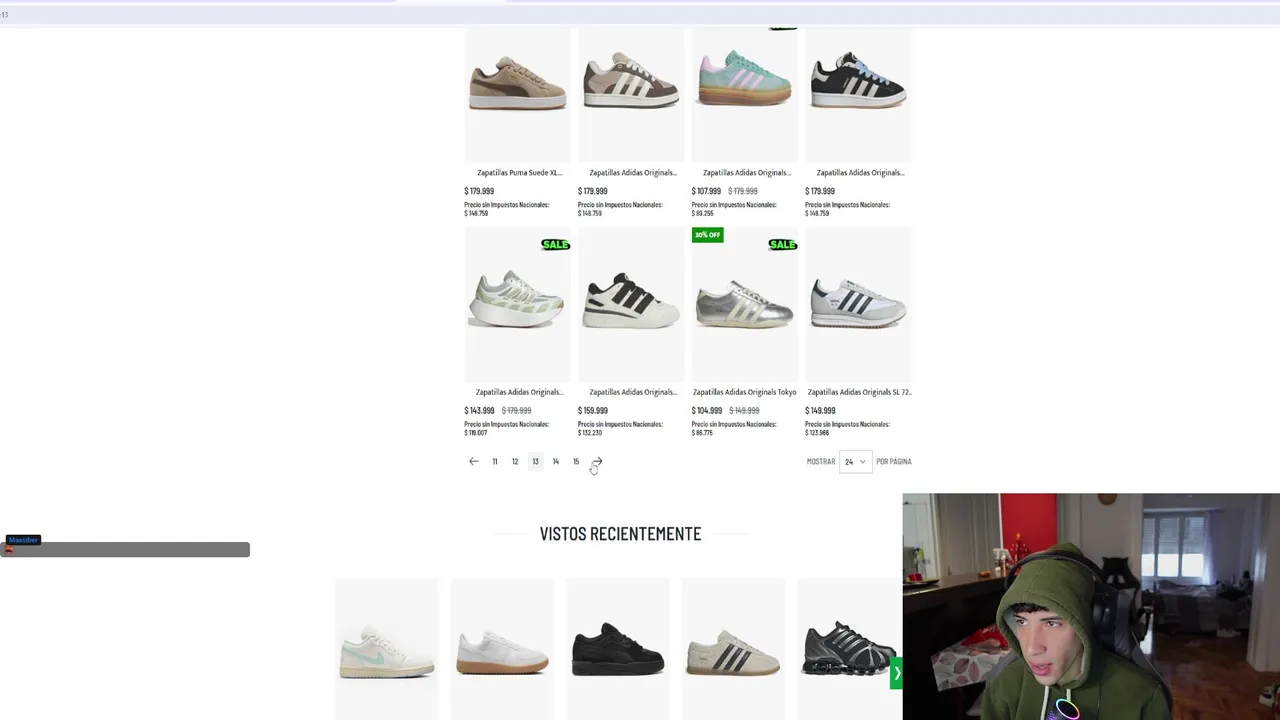Open recently viewed mint Jordan sneaker

click(386, 650)
